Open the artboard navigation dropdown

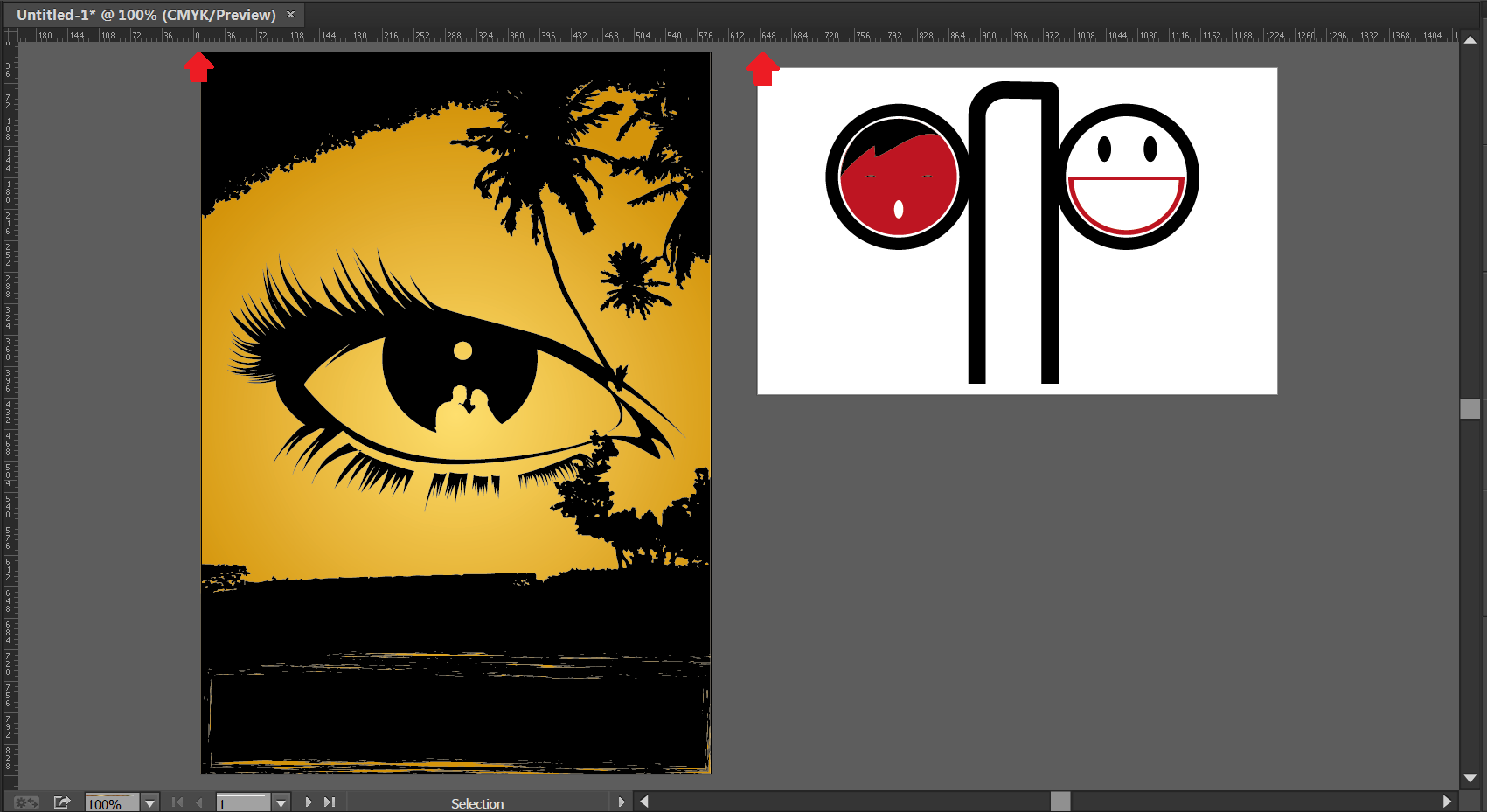(281, 803)
